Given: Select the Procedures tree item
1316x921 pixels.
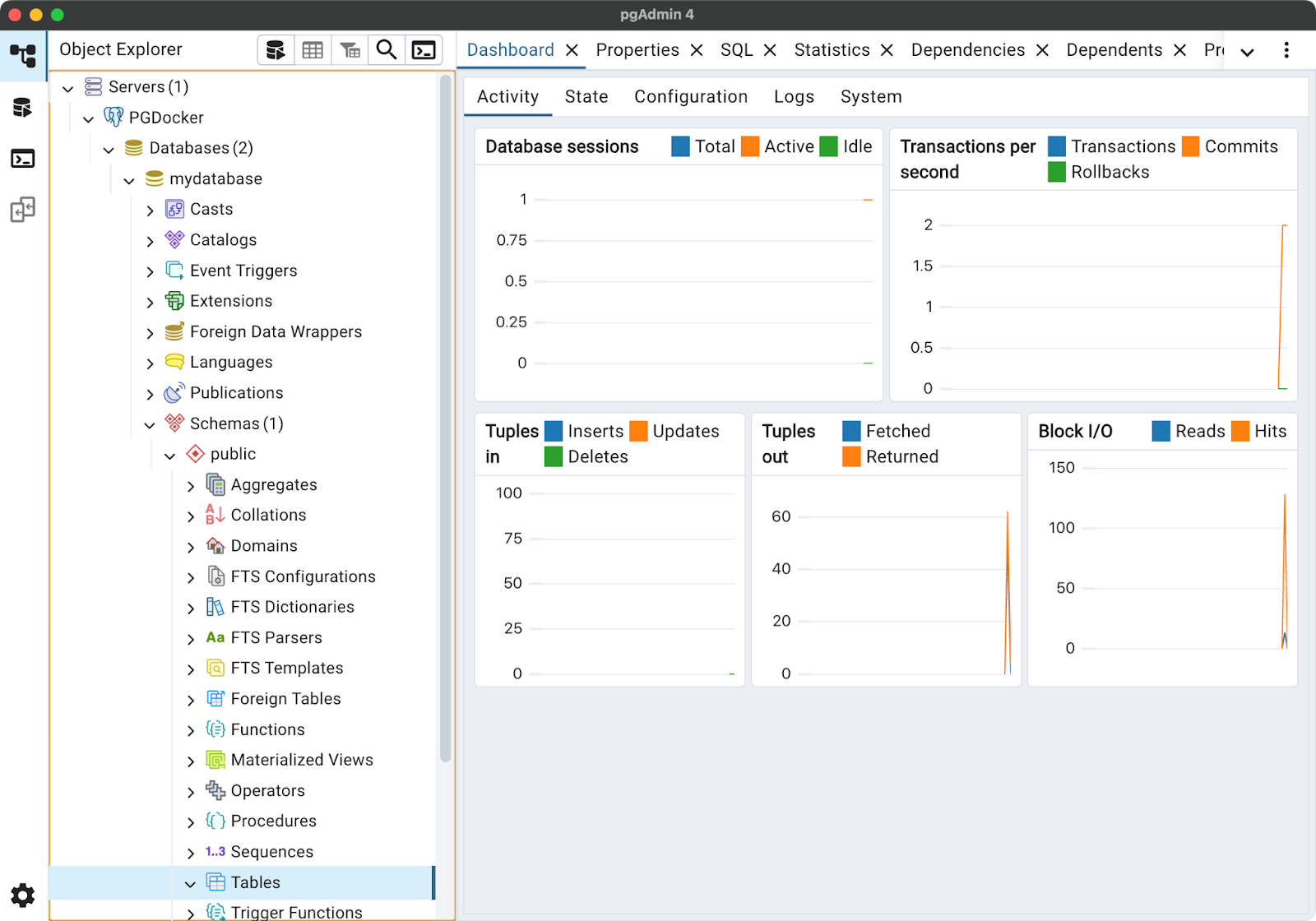Looking at the screenshot, I should [x=273, y=821].
